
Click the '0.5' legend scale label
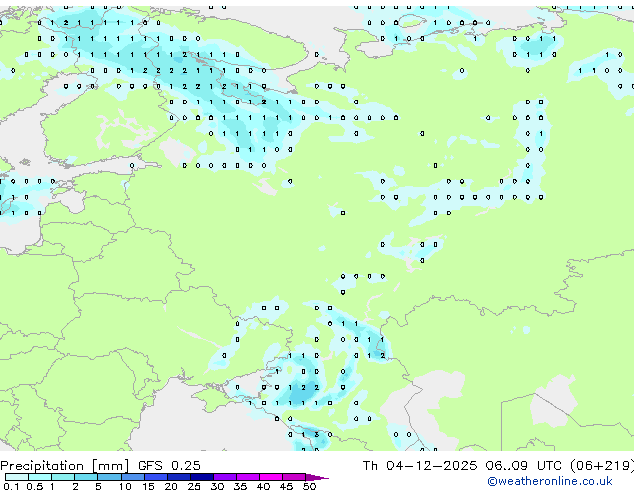[x=35, y=486]
